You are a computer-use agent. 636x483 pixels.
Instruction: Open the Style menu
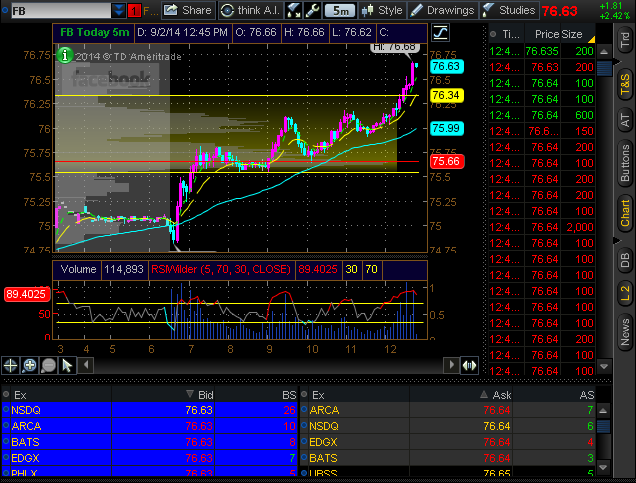[381, 10]
